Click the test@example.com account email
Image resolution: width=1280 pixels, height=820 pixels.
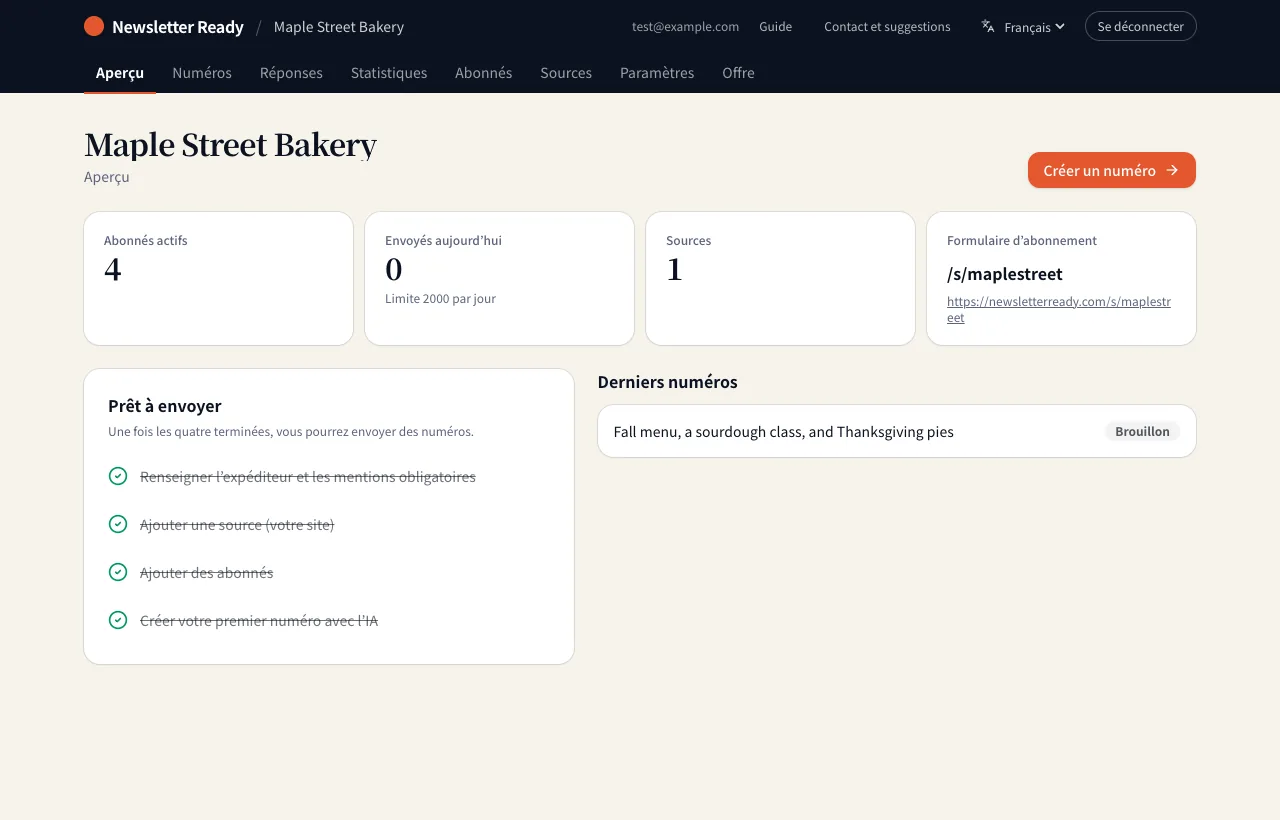coord(685,27)
